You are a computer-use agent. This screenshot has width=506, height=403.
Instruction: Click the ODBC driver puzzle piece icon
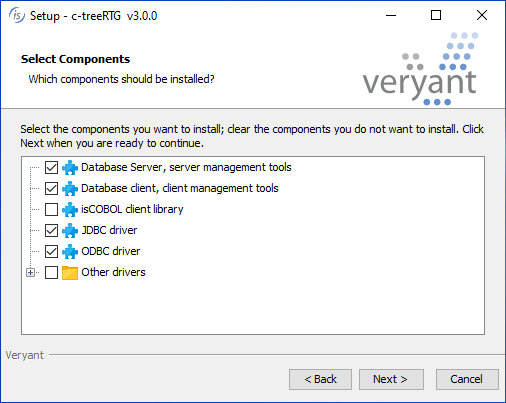[x=70, y=251]
